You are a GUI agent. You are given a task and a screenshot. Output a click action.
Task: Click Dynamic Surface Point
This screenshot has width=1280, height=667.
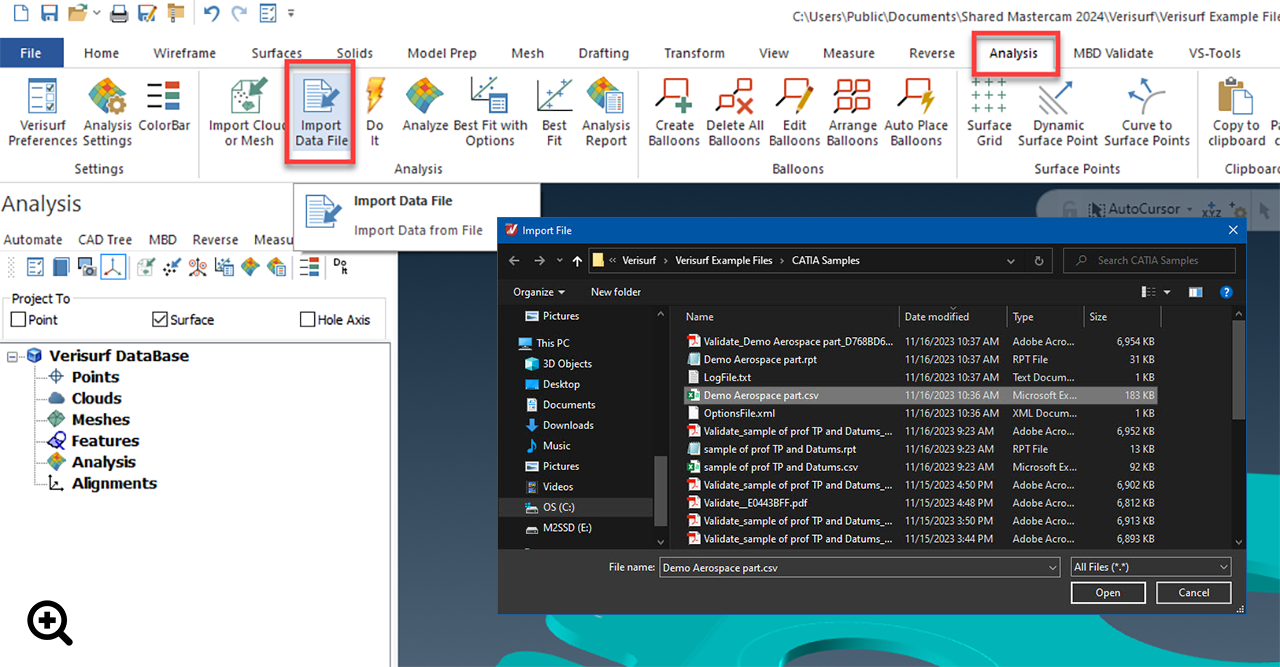pyautogui.click(x=1058, y=111)
